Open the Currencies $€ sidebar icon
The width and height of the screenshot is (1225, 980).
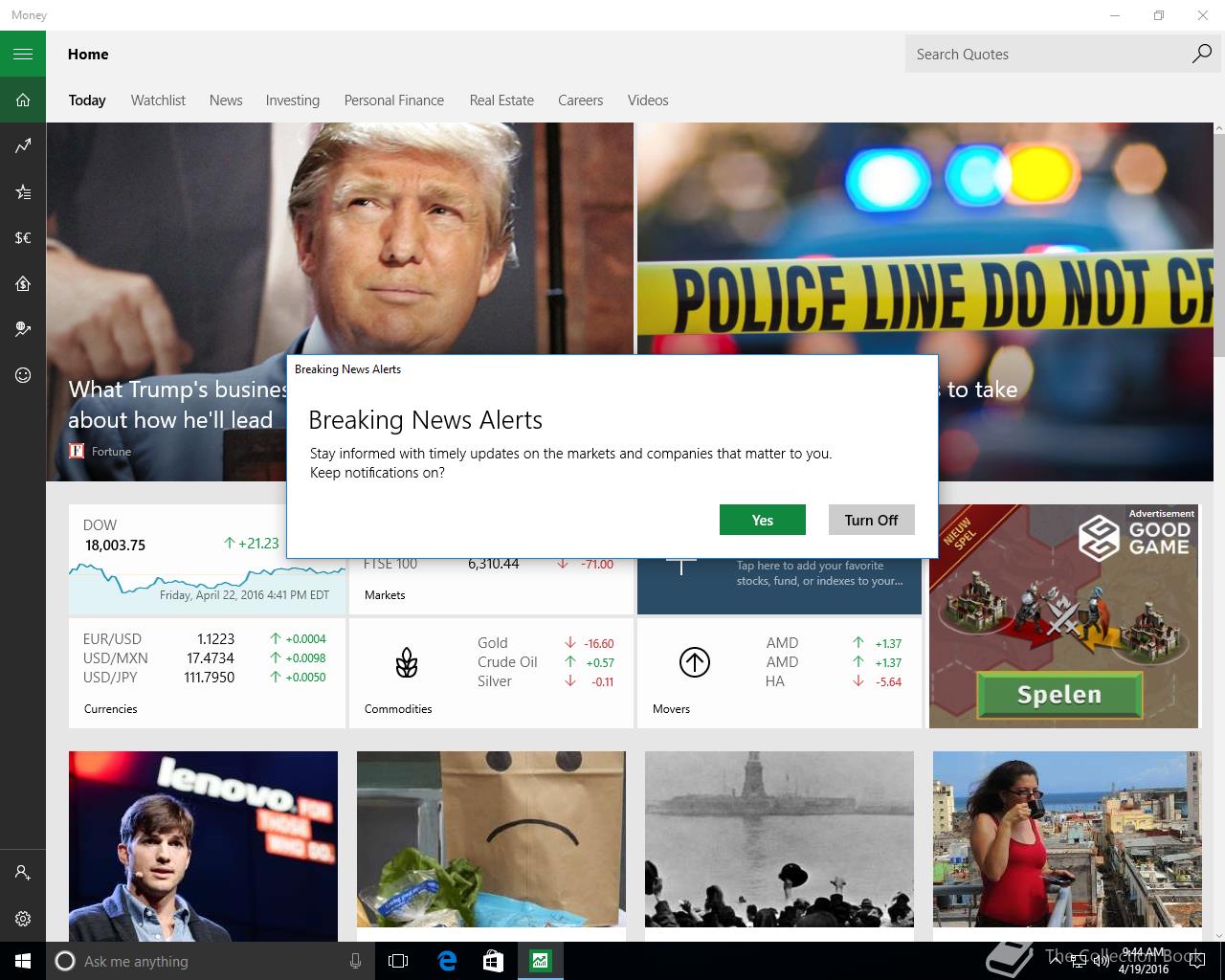coord(23,237)
